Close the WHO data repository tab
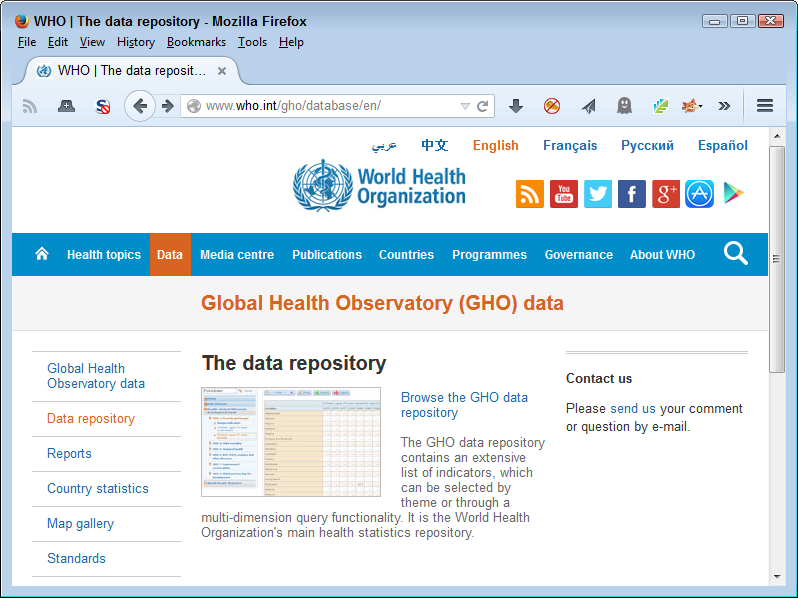This screenshot has width=798, height=598. coord(222,71)
